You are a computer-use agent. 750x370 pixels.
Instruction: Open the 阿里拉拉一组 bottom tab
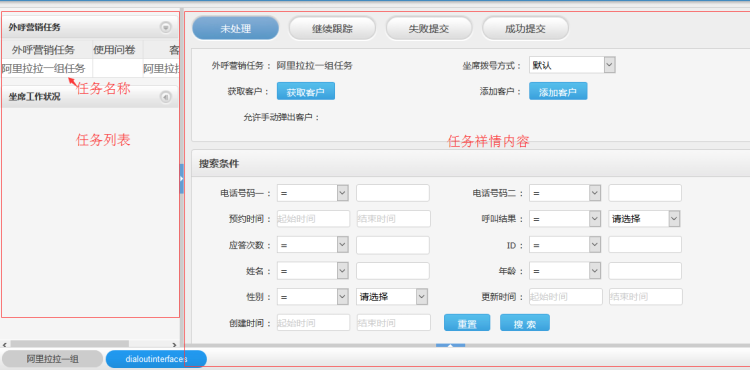pyautogui.click(x=52, y=359)
